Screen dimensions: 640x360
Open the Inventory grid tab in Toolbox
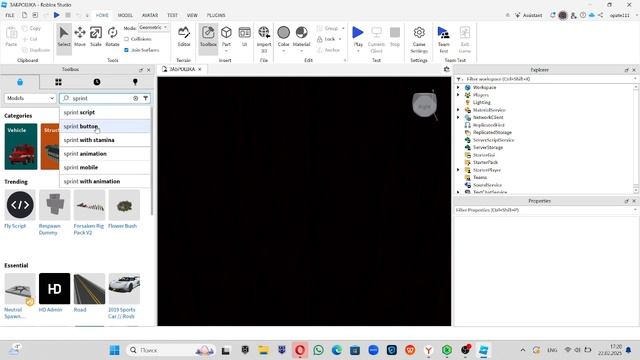point(58,82)
